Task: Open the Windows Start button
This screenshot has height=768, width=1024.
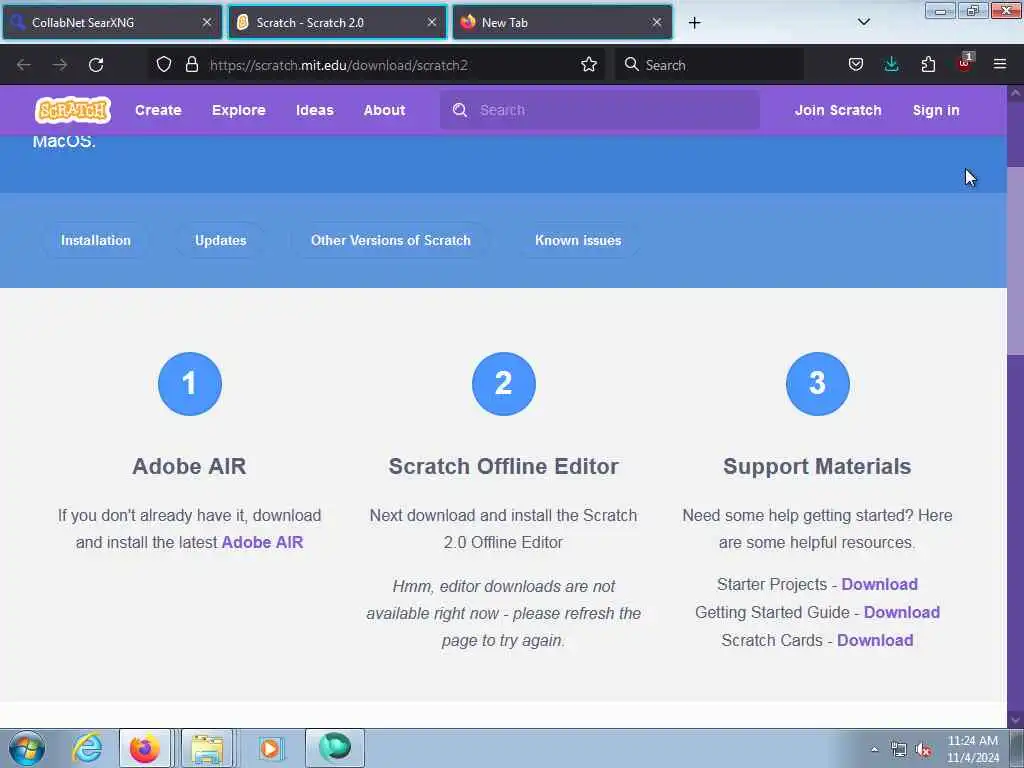Action: coord(27,748)
